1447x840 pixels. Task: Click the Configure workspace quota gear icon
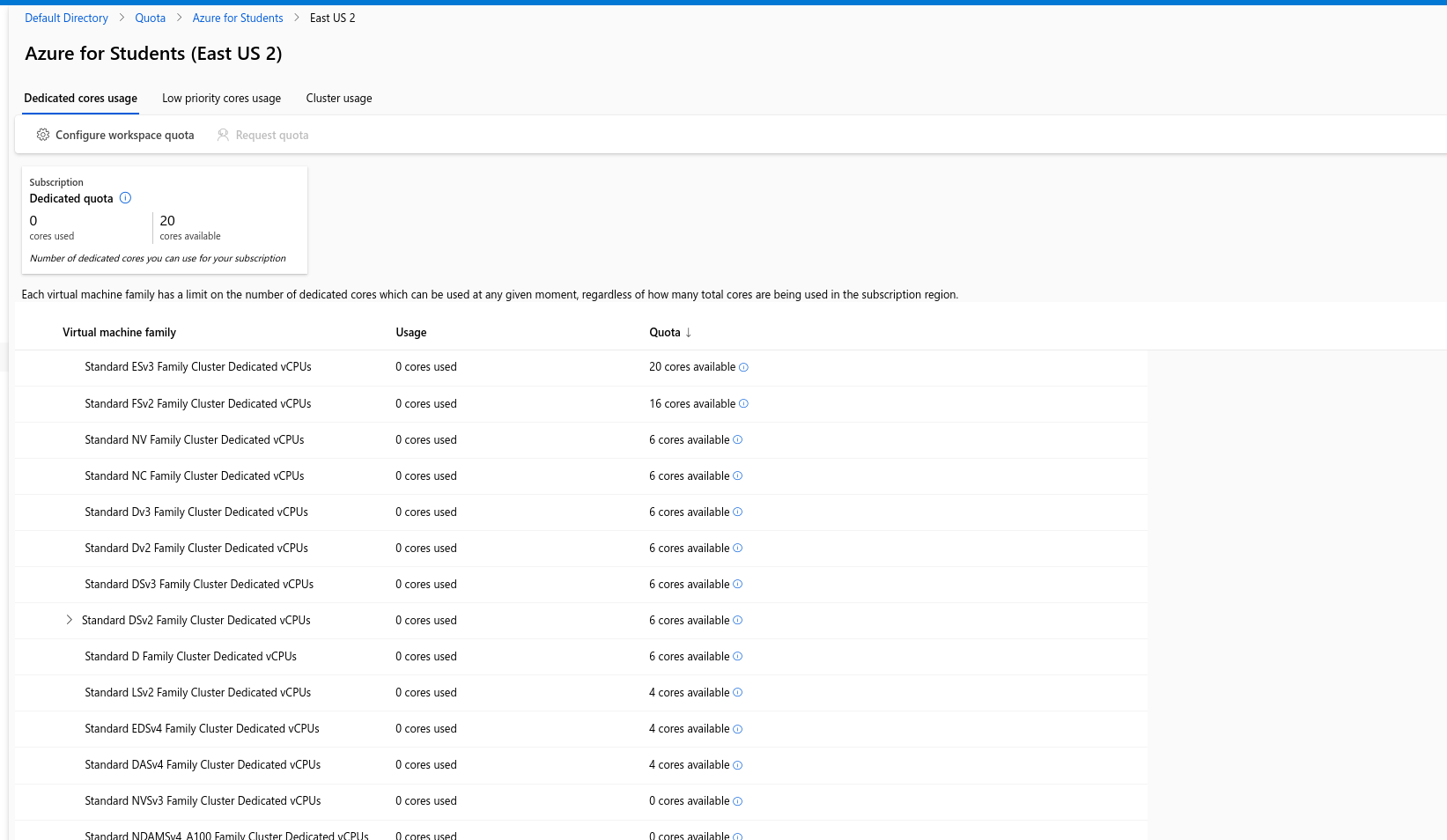pos(43,135)
